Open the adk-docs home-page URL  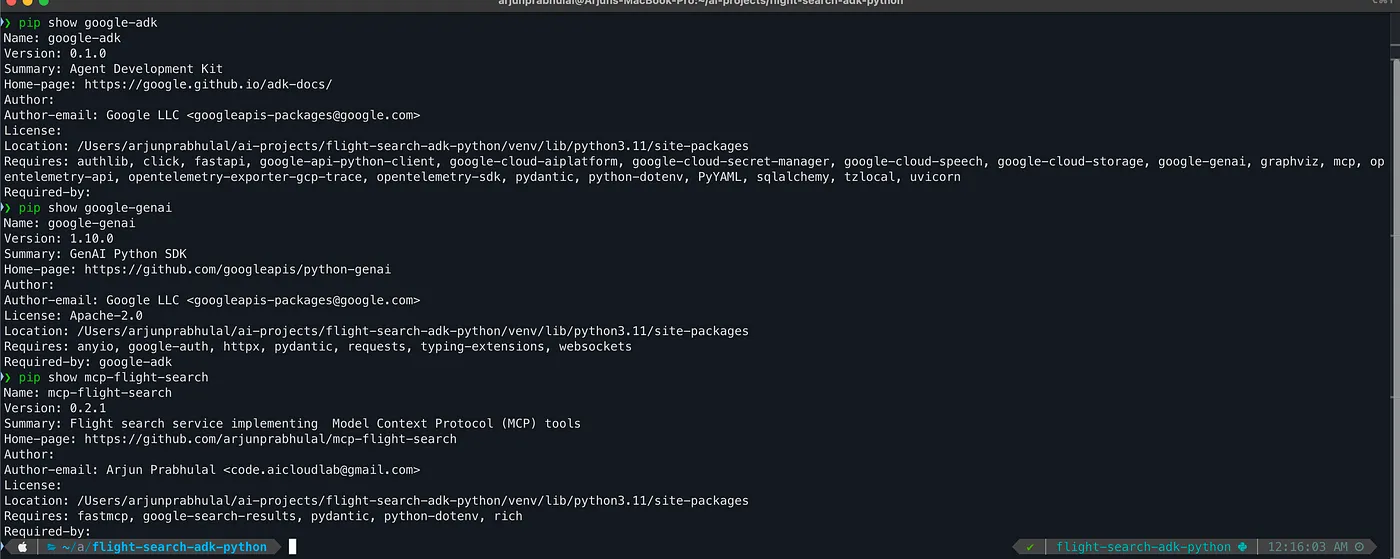pos(208,84)
